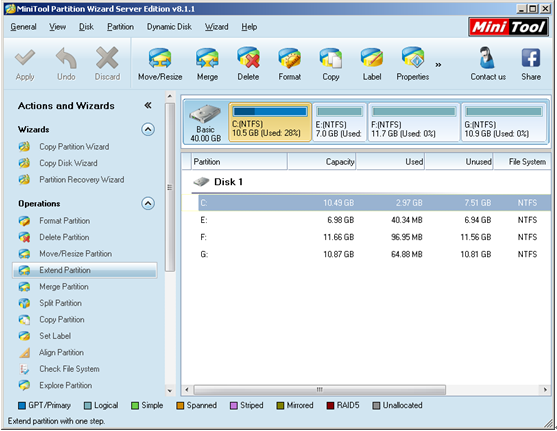This screenshot has width=557, height=431.
Task: Open the General menu
Action: point(23,27)
